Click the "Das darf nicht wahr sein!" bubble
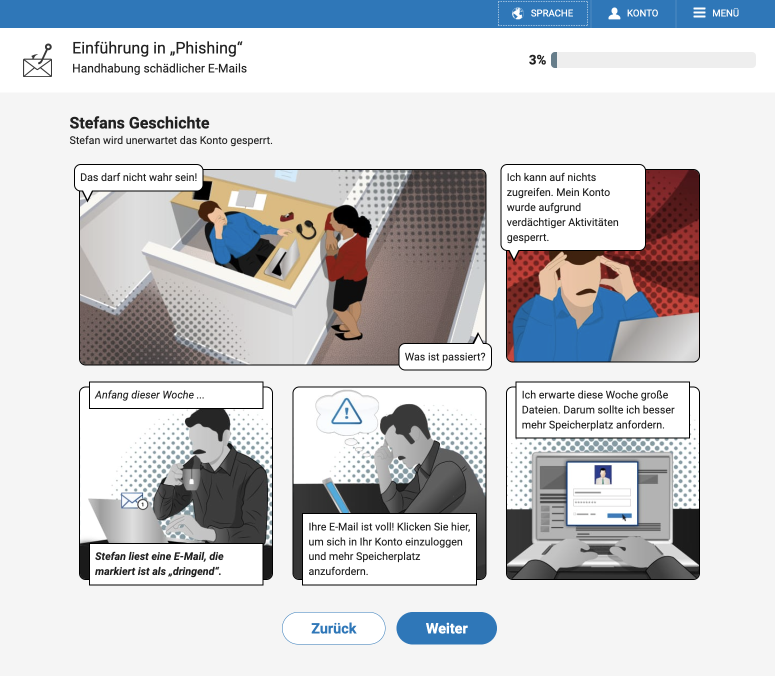 pos(140,178)
